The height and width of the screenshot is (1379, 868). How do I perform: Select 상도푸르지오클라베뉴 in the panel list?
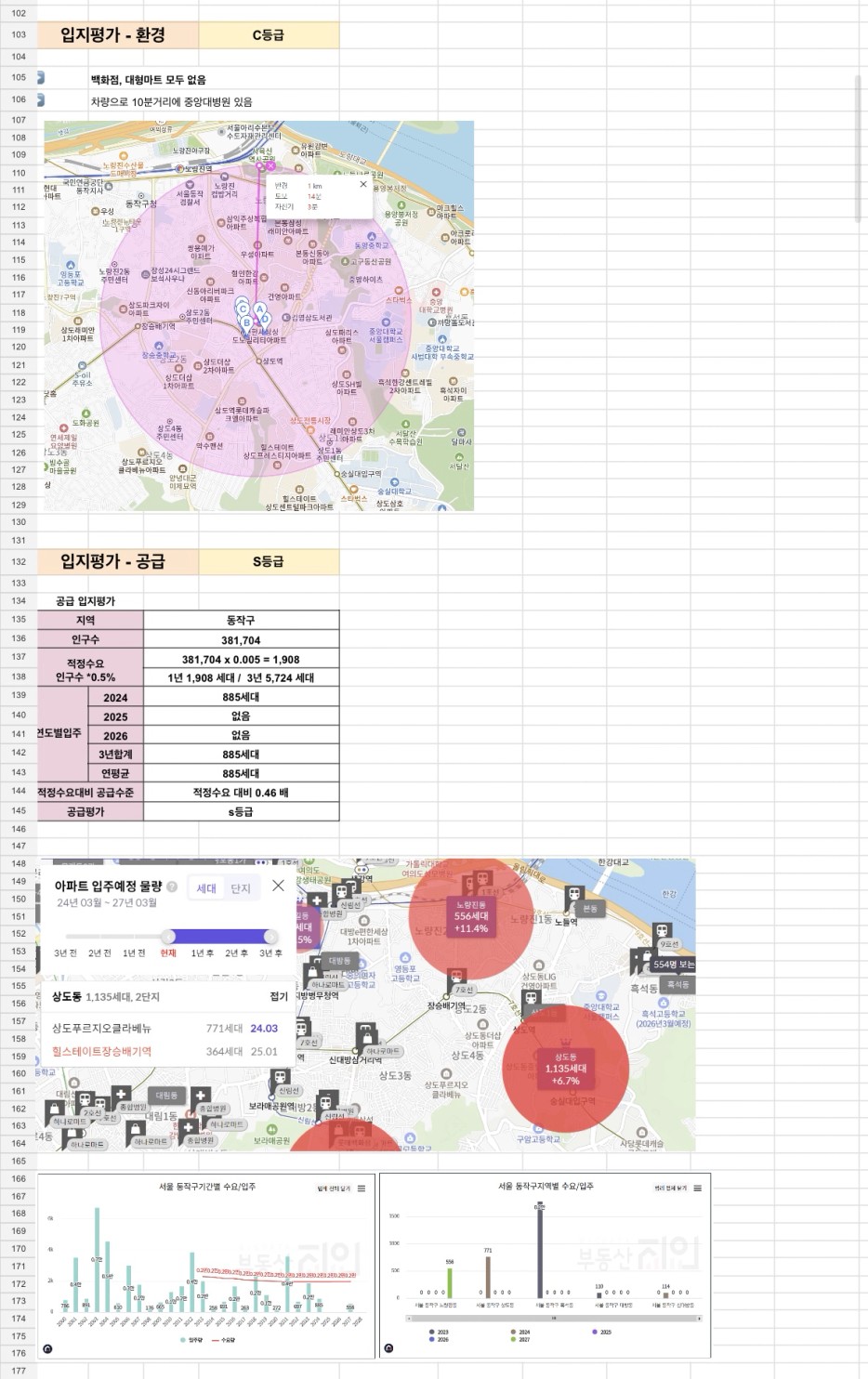pos(101,1028)
